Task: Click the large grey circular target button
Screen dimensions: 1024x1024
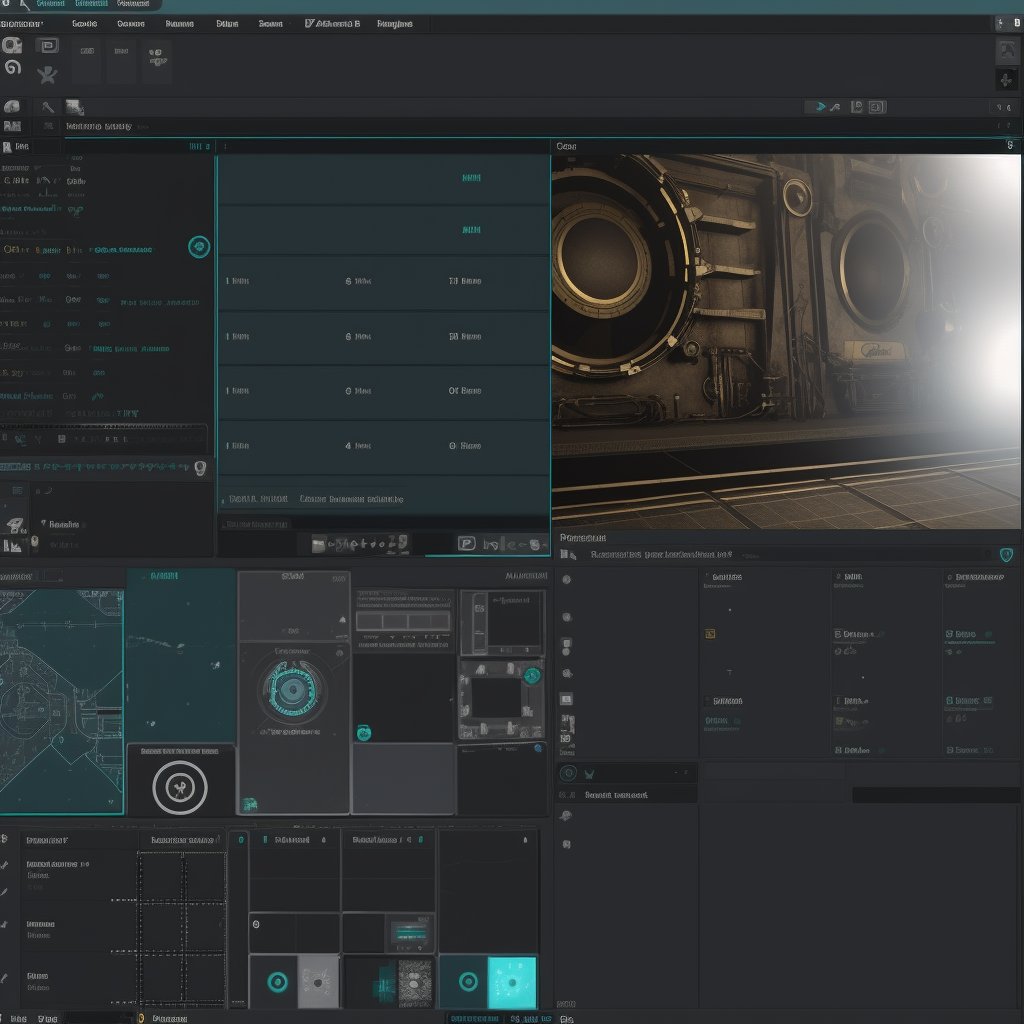Action: point(180,788)
